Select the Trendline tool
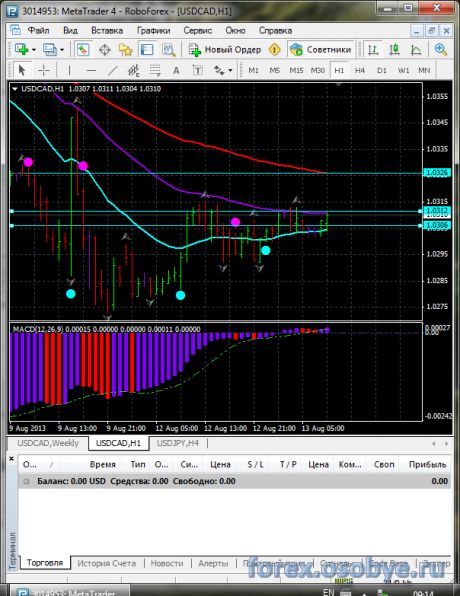 coord(113,70)
